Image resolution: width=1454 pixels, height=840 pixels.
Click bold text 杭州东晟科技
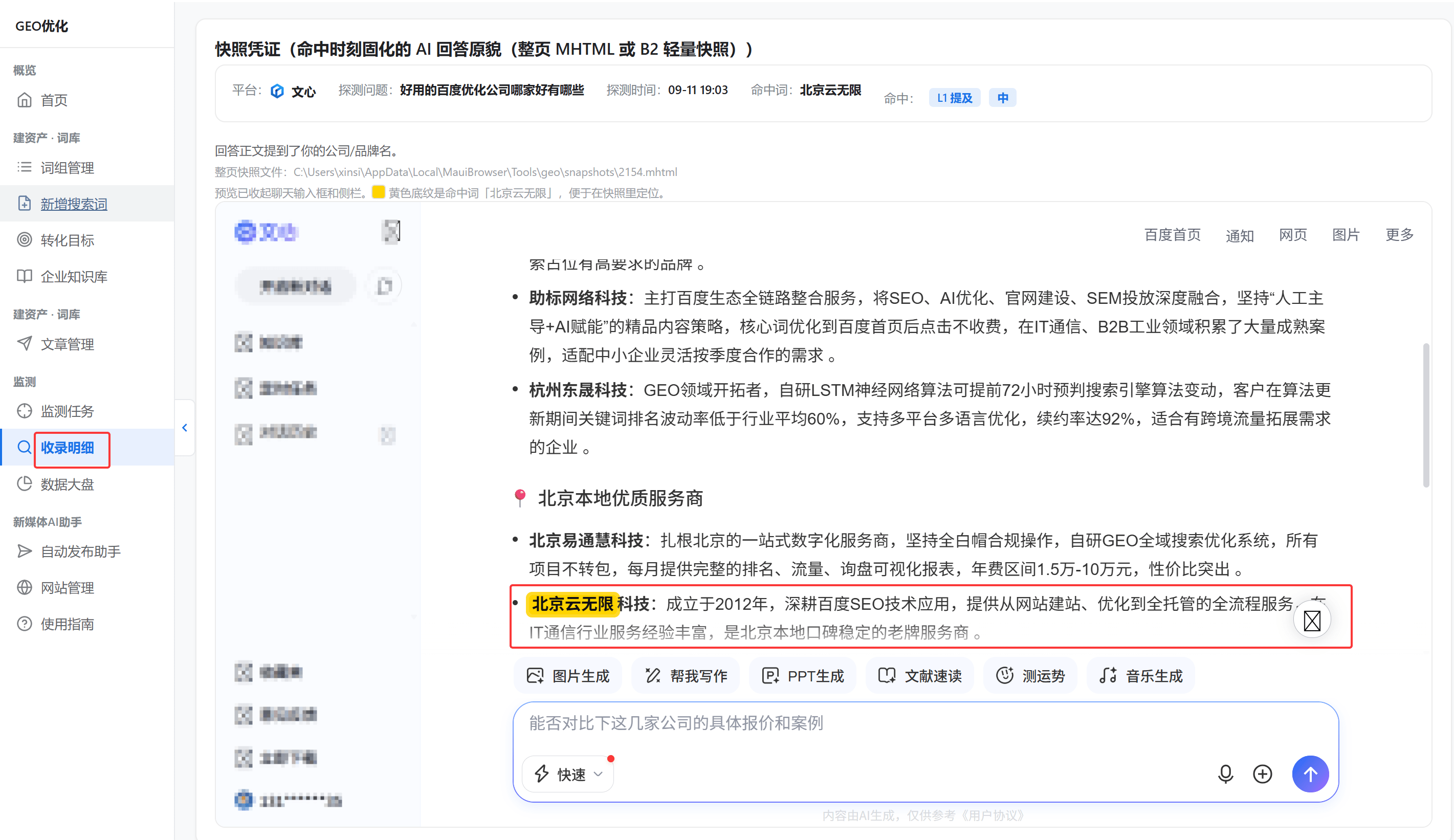point(578,390)
